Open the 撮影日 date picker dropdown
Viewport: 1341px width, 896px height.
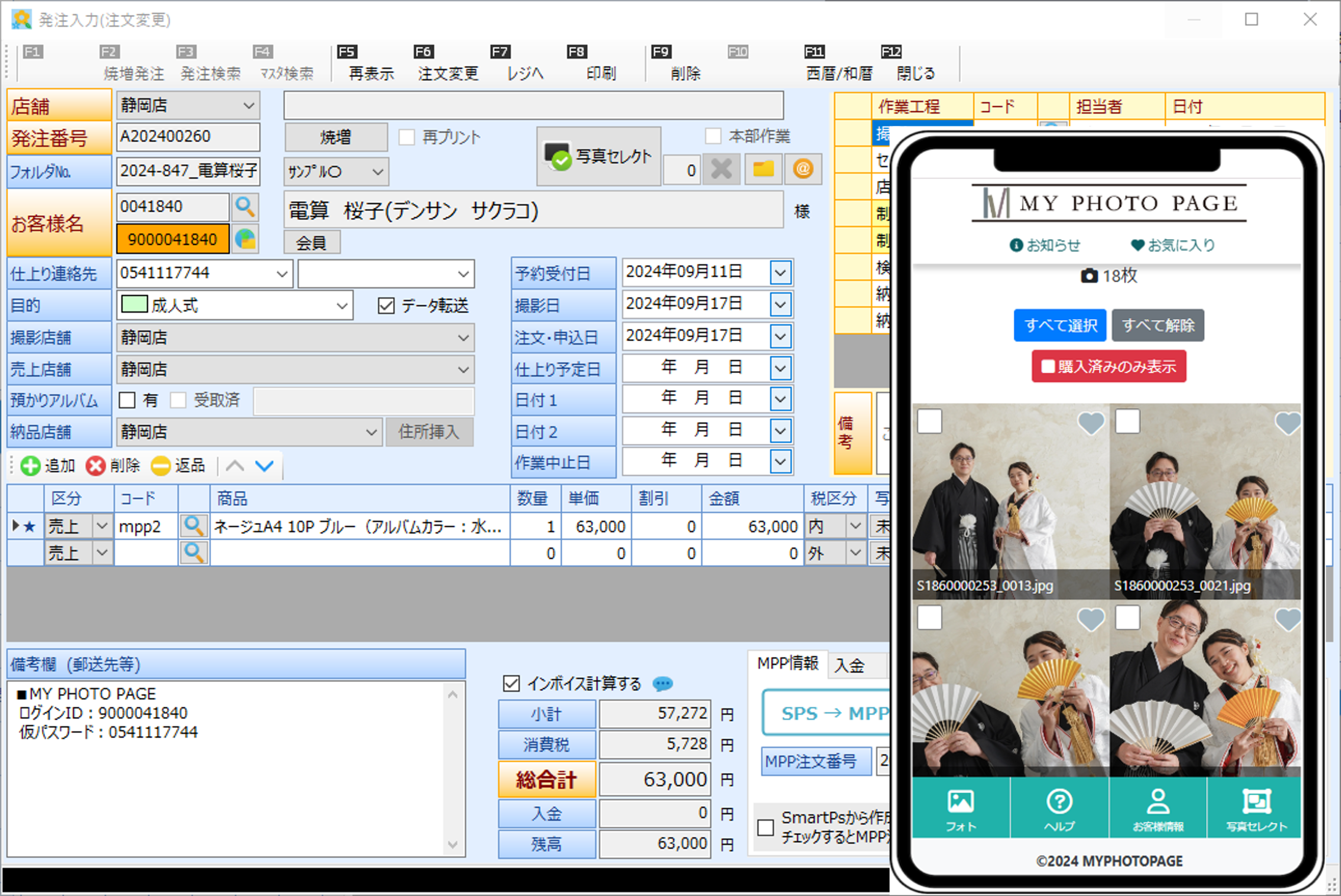tap(780, 304)
